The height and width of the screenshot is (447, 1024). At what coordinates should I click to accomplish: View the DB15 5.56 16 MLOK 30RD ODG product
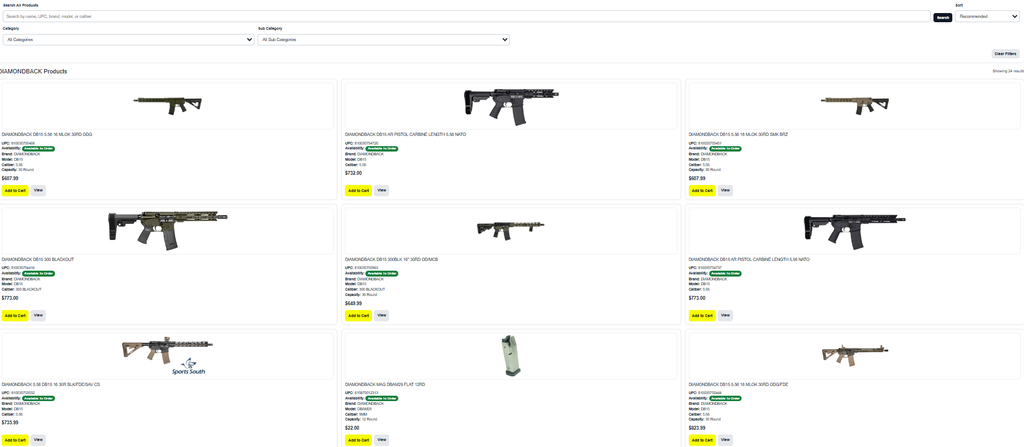click(x=38, y=191)
